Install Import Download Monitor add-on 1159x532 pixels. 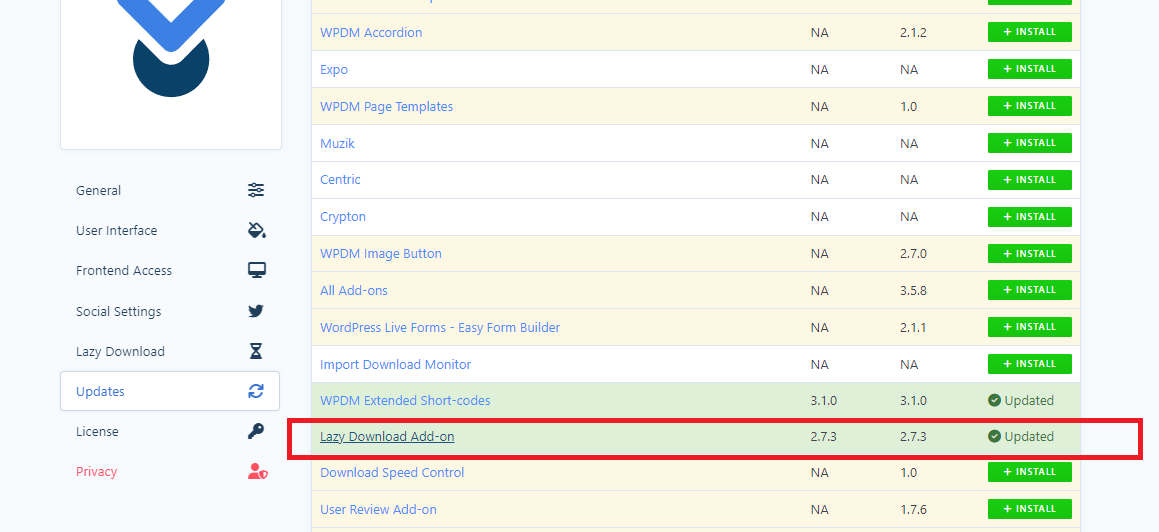pyautogui.click(x=1030, y=364)
